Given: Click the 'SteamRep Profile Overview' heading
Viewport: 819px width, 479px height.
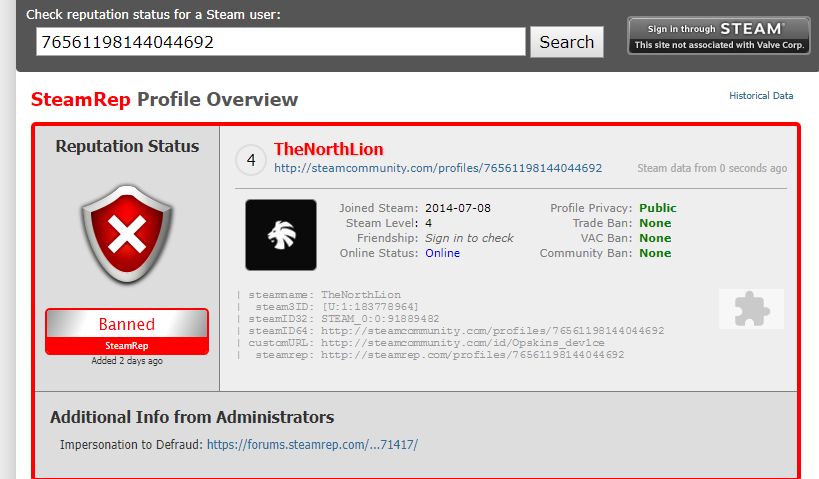Looking at the screenshot, I should click(164, 99).
